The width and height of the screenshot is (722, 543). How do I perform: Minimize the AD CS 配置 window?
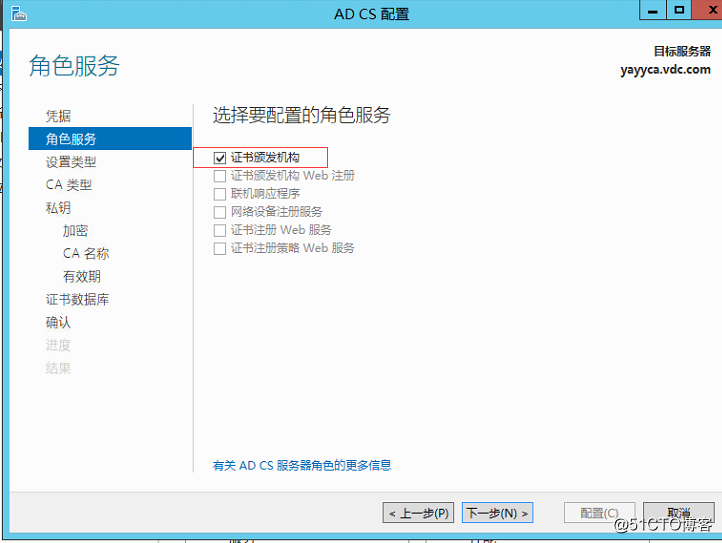point(652,10)
